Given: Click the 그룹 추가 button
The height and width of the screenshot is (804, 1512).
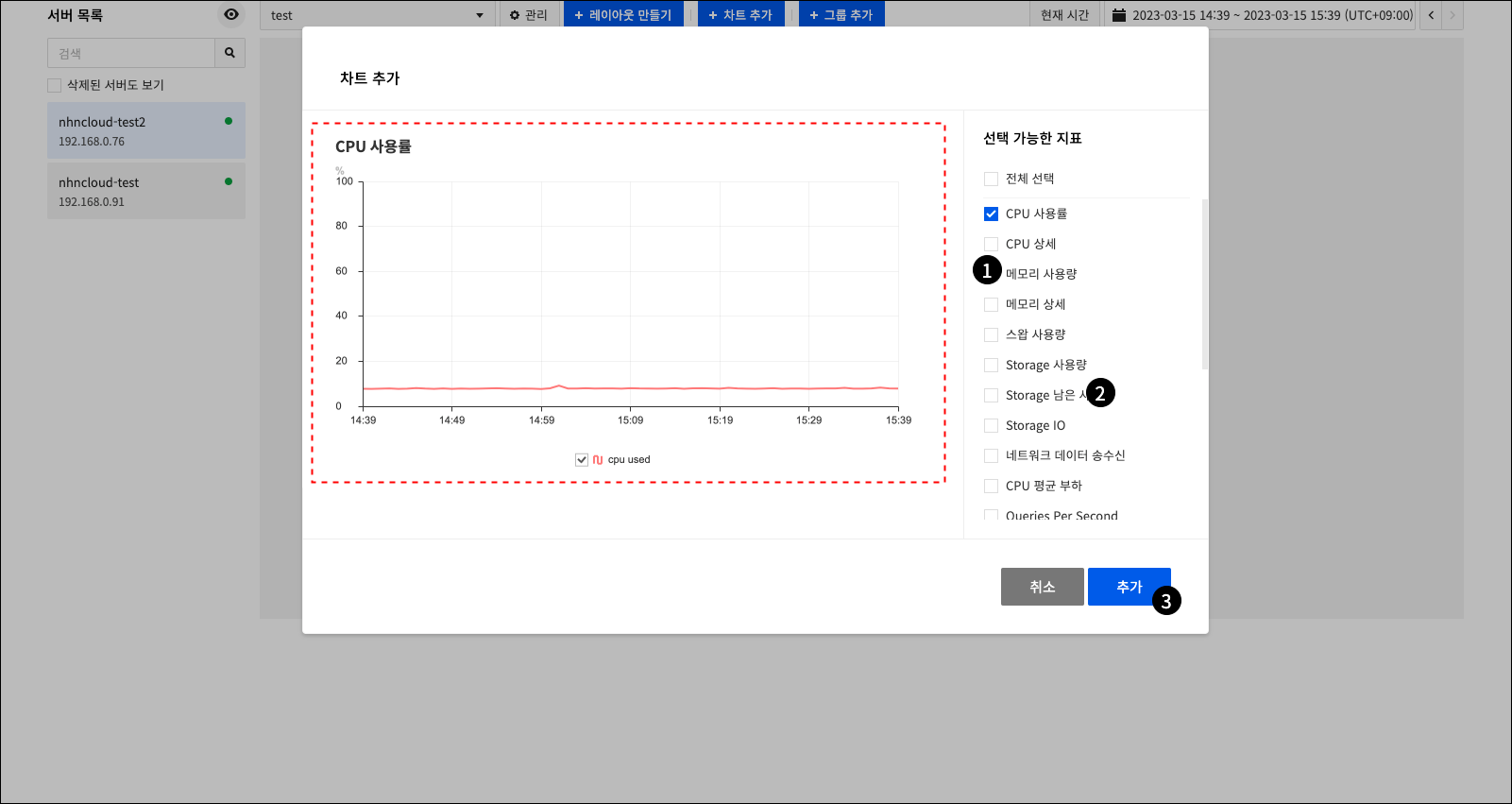Looking at the screenshot, I should [x=841, y=15].
